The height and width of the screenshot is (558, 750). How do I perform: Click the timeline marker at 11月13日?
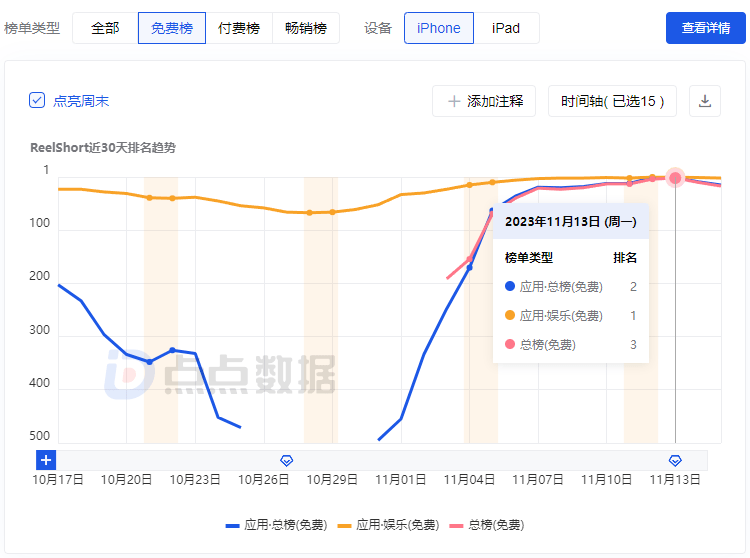(675, 460)
